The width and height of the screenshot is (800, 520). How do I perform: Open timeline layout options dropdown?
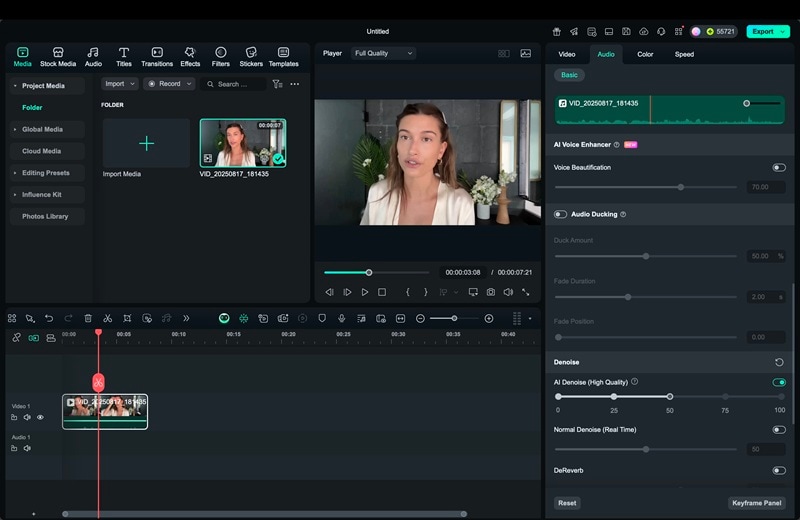point(530,318)
